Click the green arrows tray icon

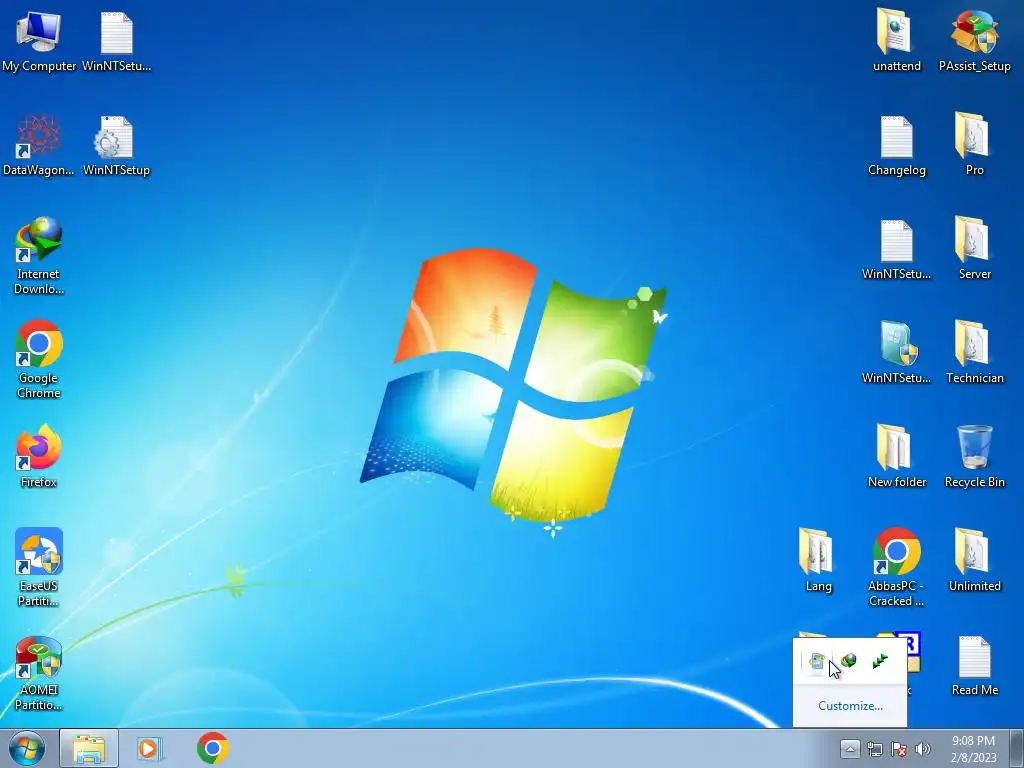pos(880,661)
